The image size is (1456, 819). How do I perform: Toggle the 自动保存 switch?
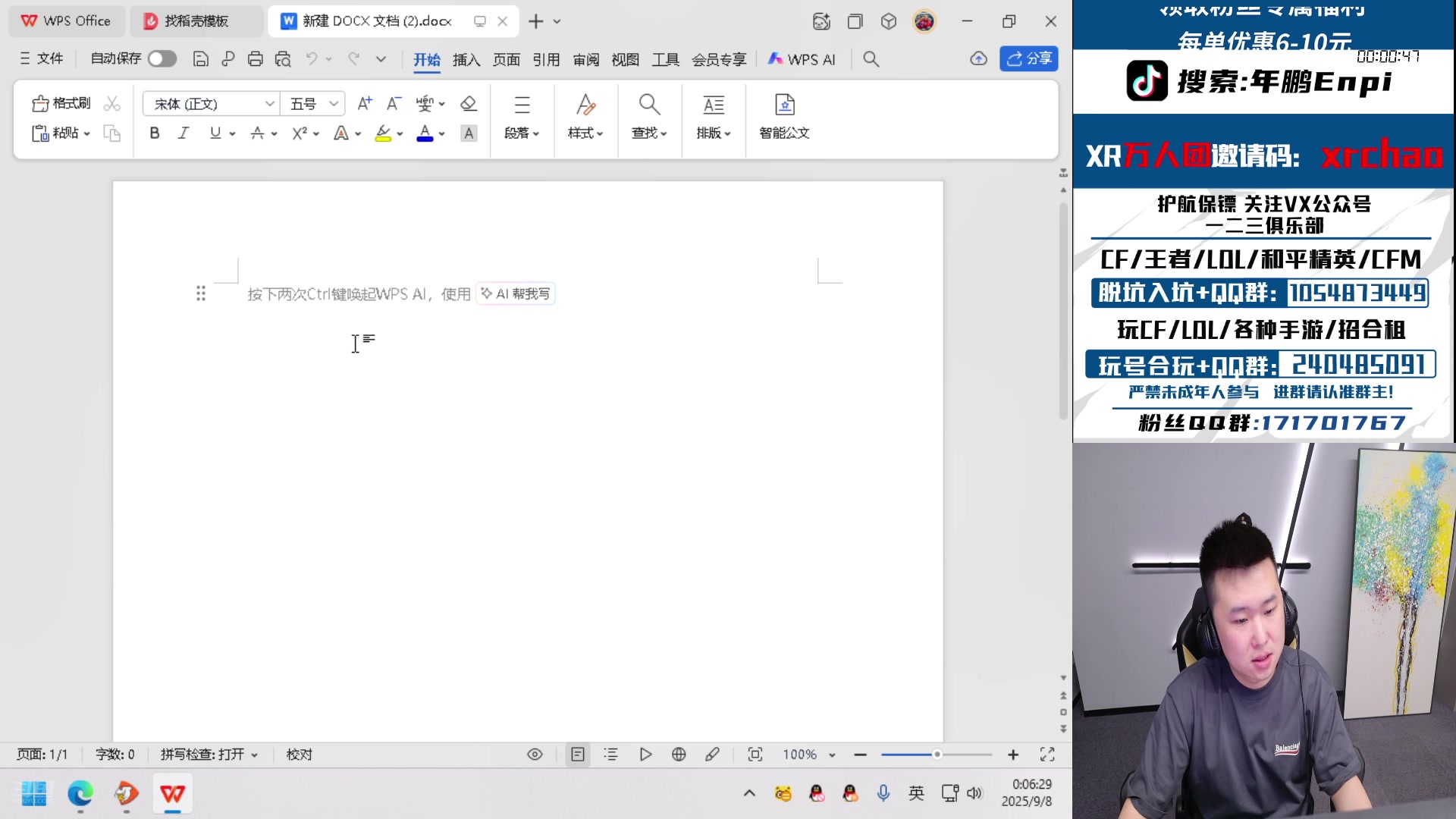162,58
